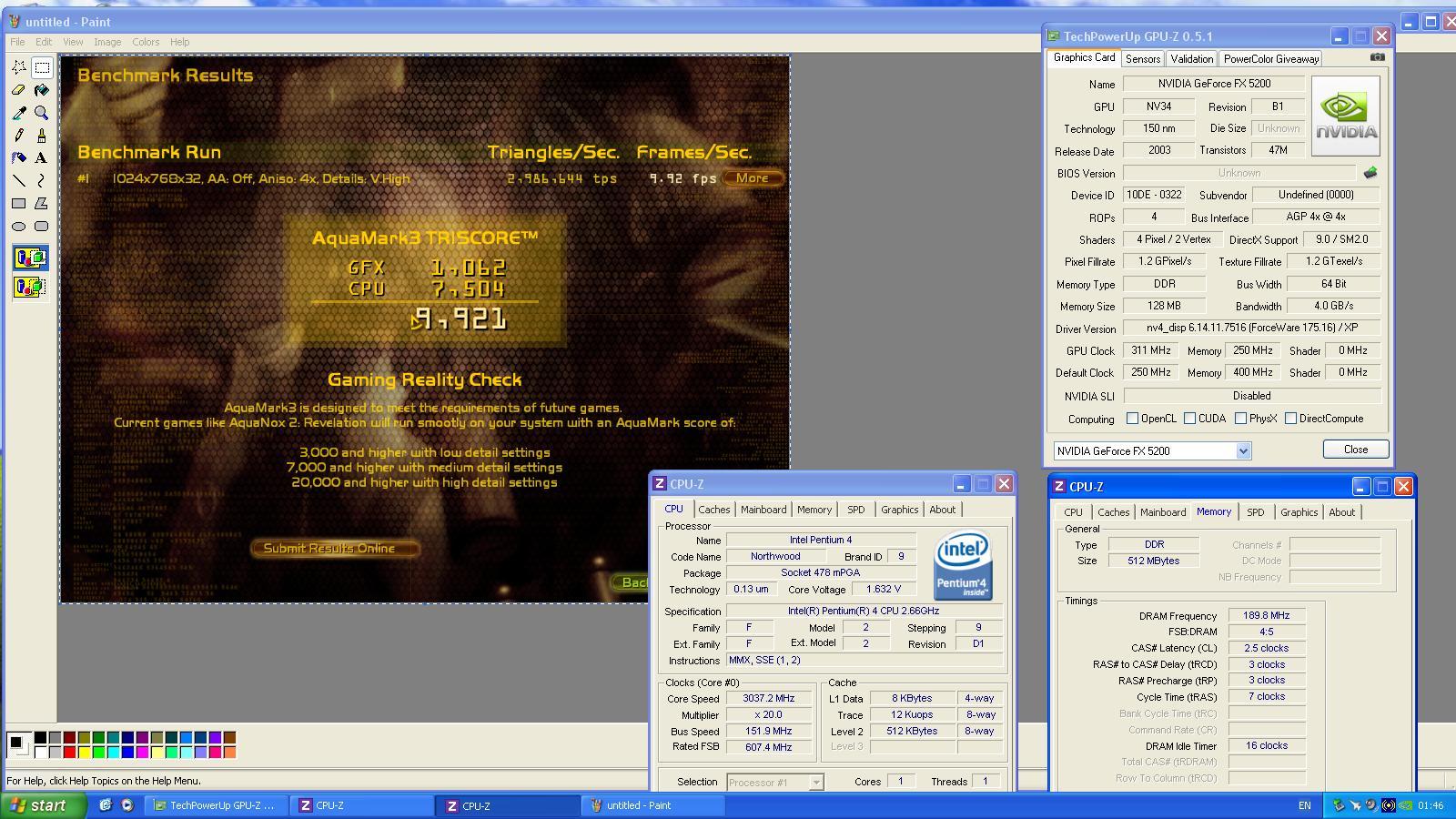Open the File menu in Paint
Image resolution: width=1456 pixels, height=819 pixels.
[x=17, y=42]
